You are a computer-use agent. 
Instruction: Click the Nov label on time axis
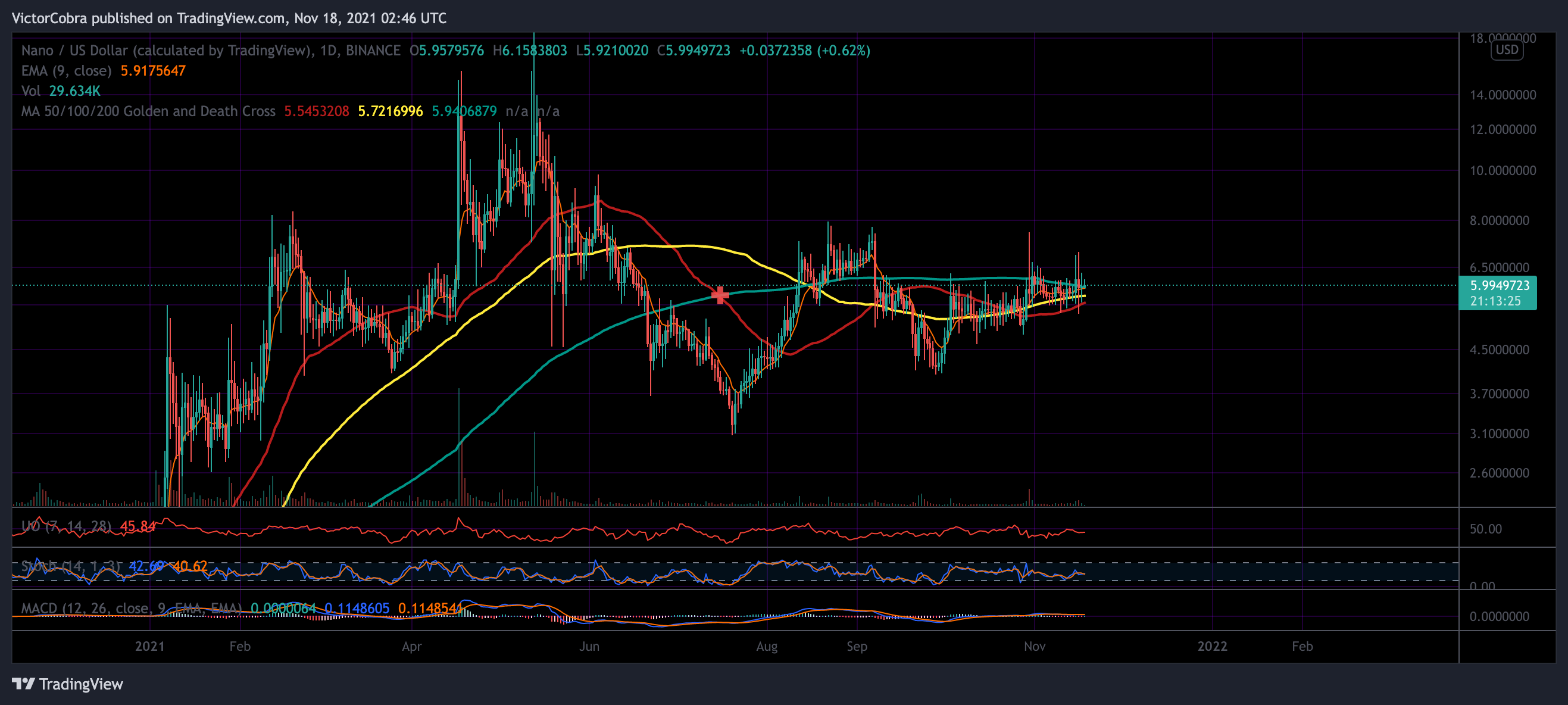[x=1035, y=646]
